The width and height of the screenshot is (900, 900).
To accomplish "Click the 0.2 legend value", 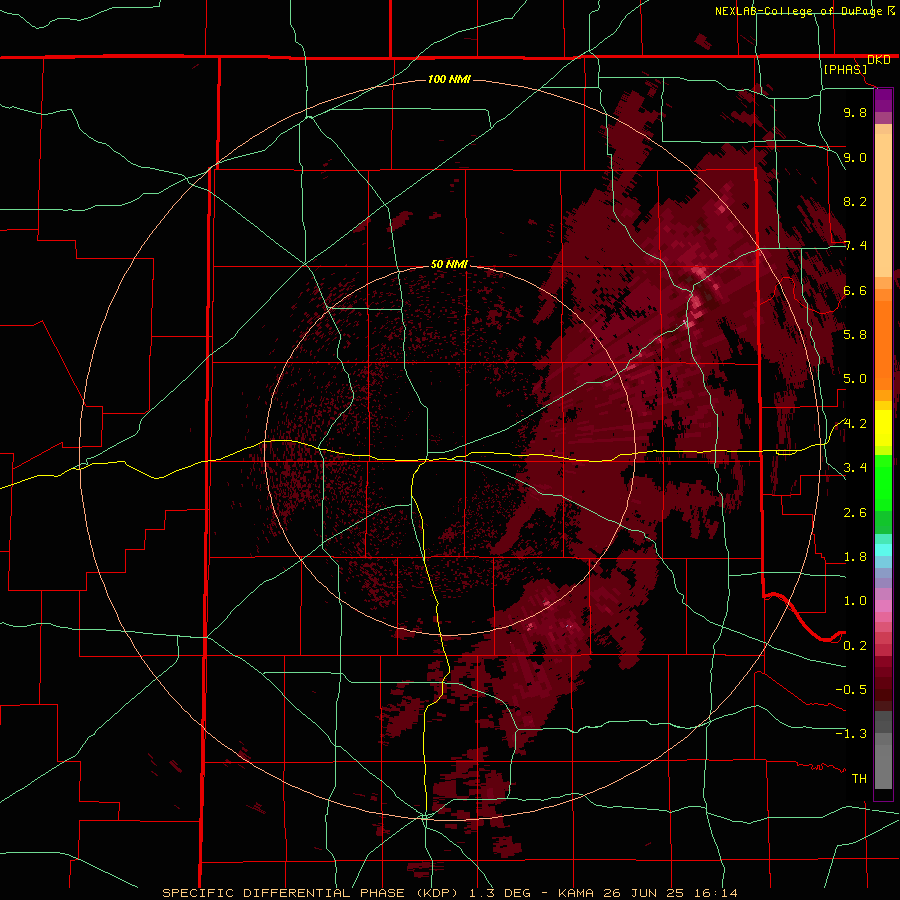I will click(855, 645).
